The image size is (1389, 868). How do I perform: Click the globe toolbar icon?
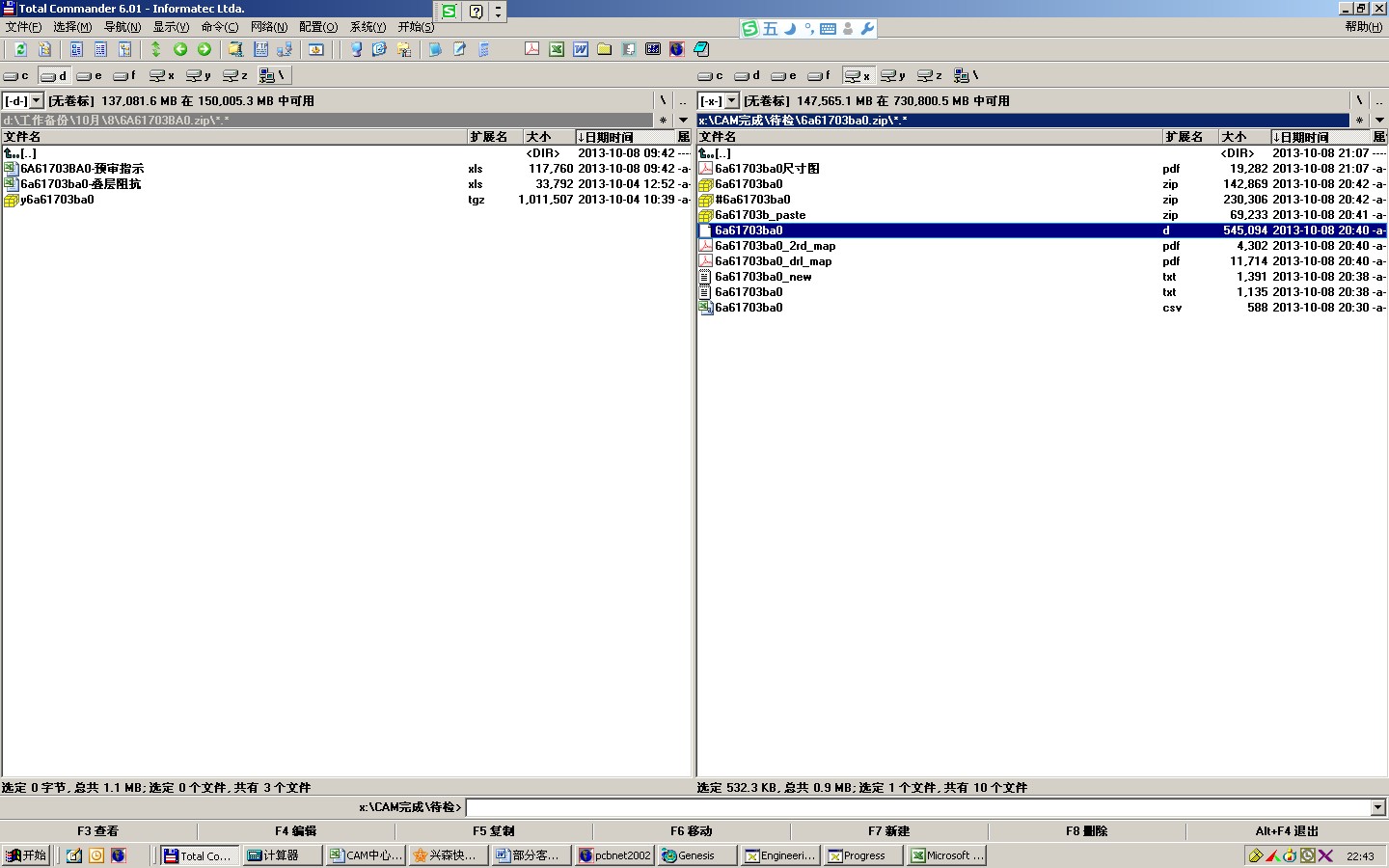677,49
